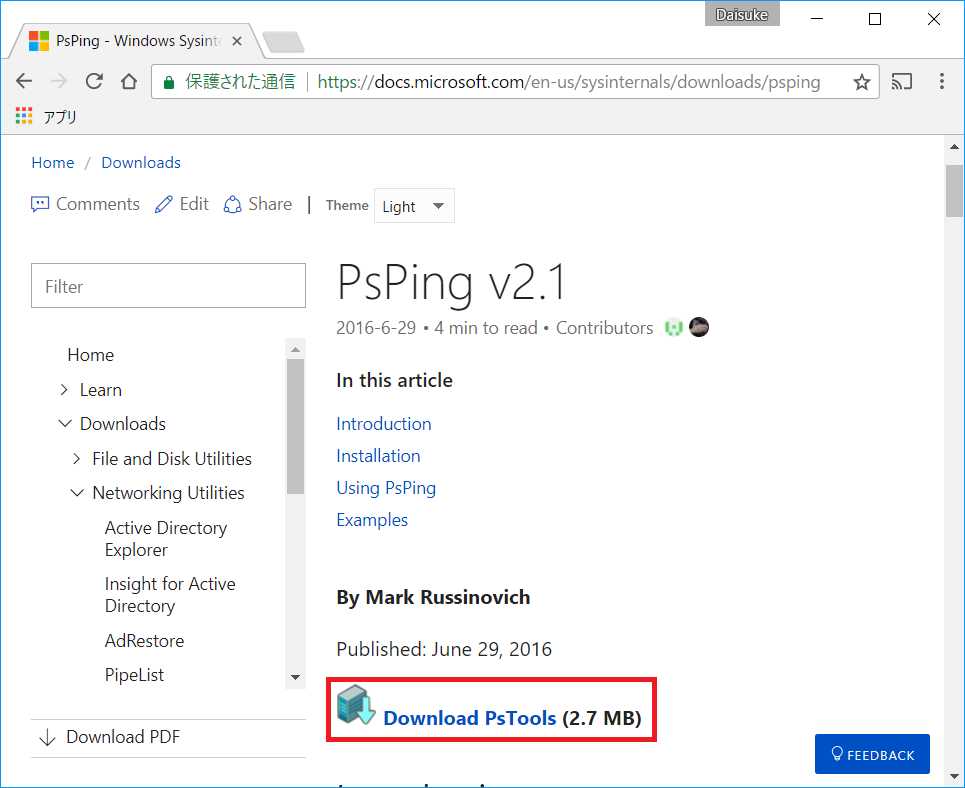This screenshot has height=788, width=965.
Task: Click the Comments speech bubble icon
Action: tap(40, 204)
